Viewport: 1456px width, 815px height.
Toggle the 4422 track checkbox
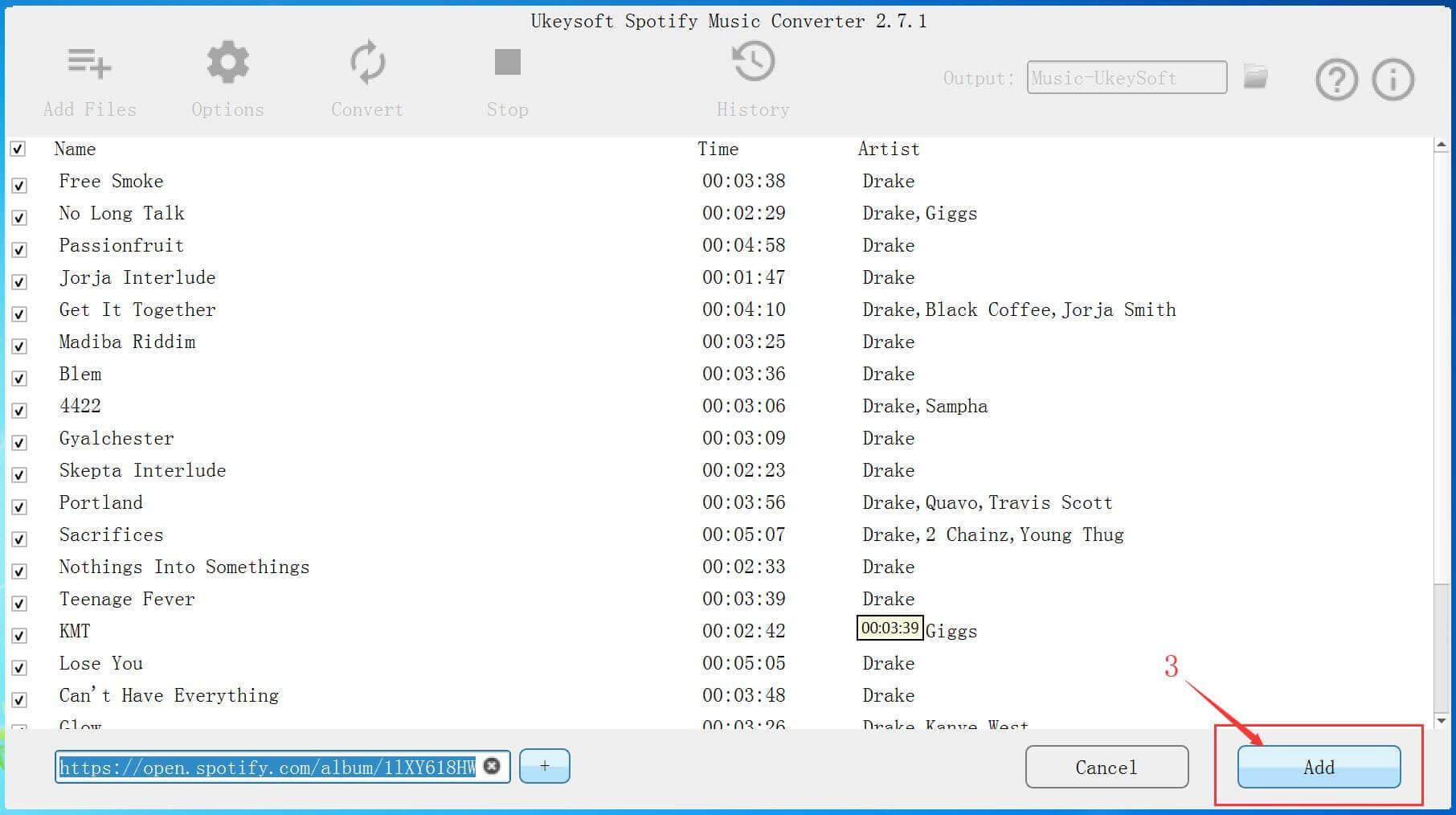19,410
